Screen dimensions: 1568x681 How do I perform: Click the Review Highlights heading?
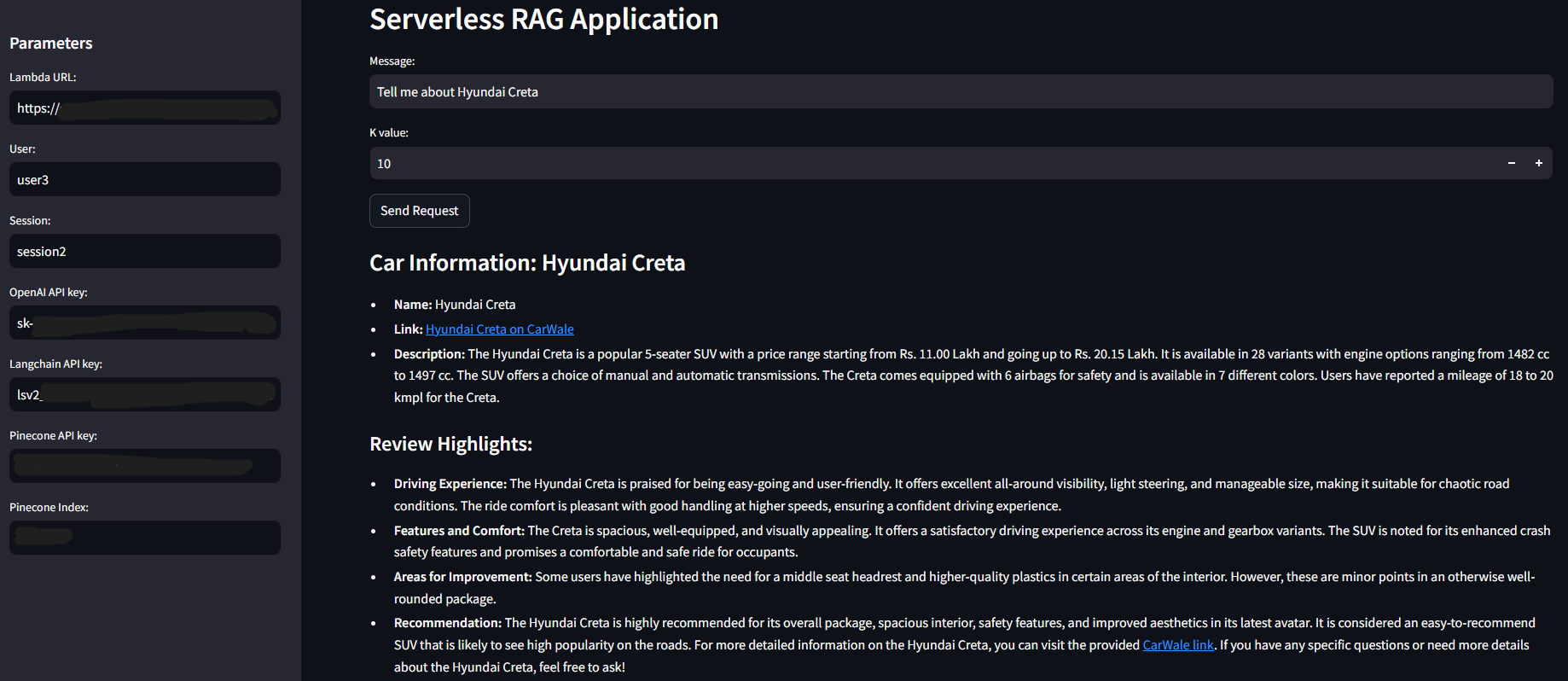(x=450, y=444)
